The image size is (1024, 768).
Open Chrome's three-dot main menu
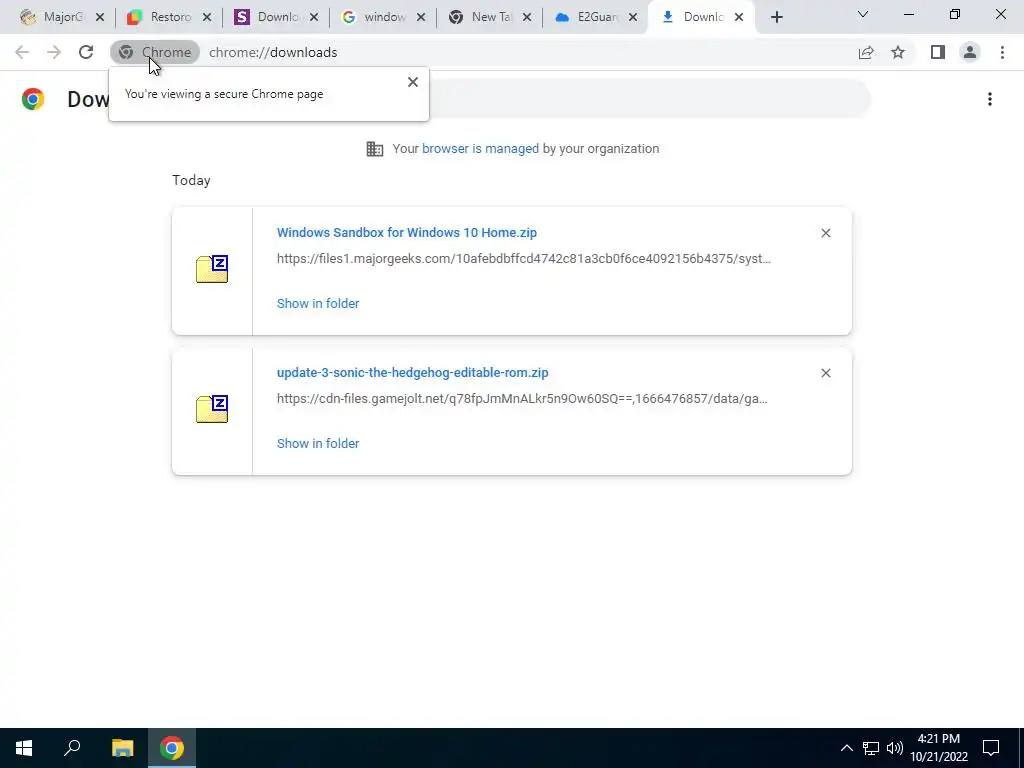1002,52
